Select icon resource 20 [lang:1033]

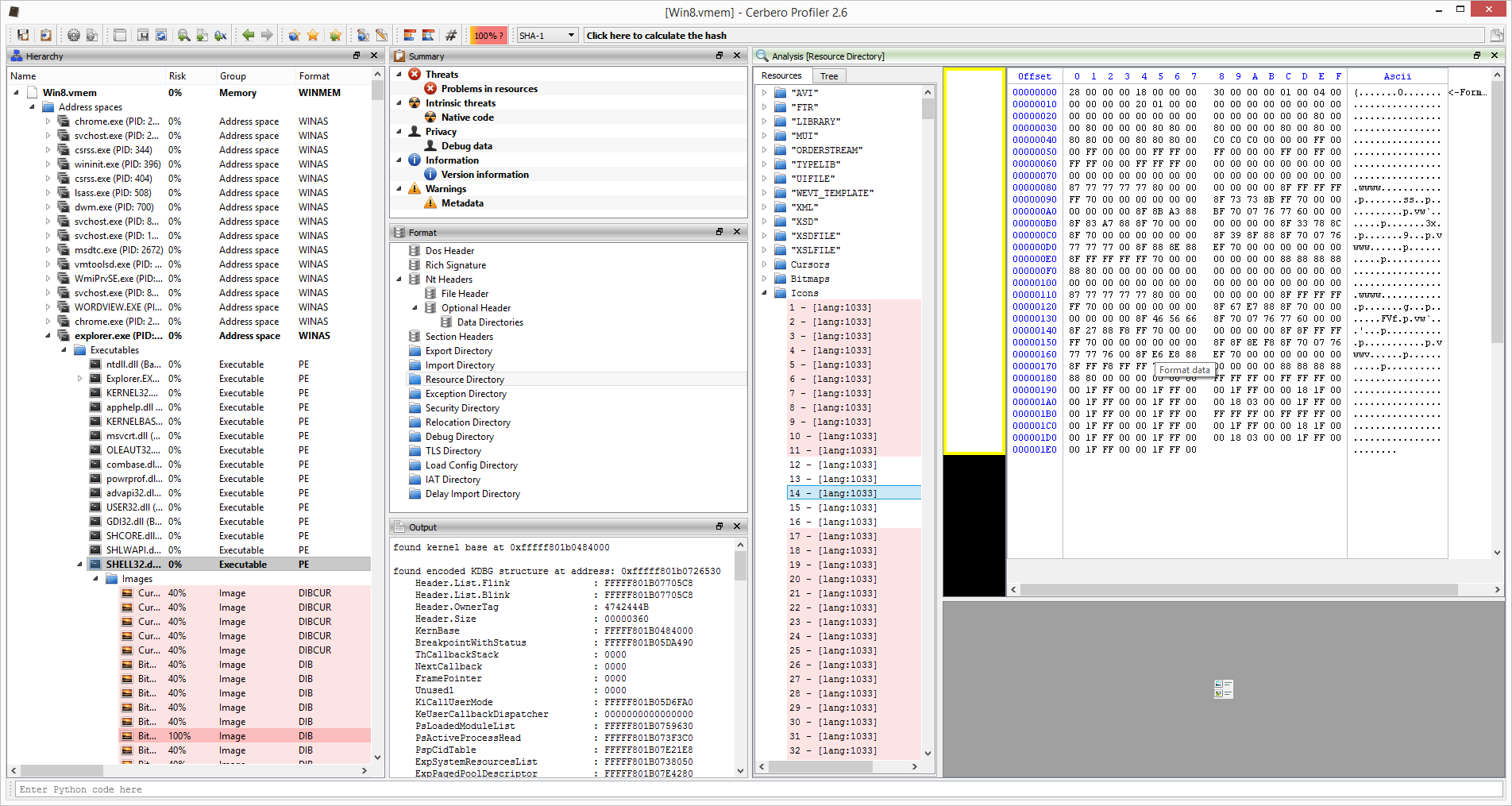click(x=854, y=578)
